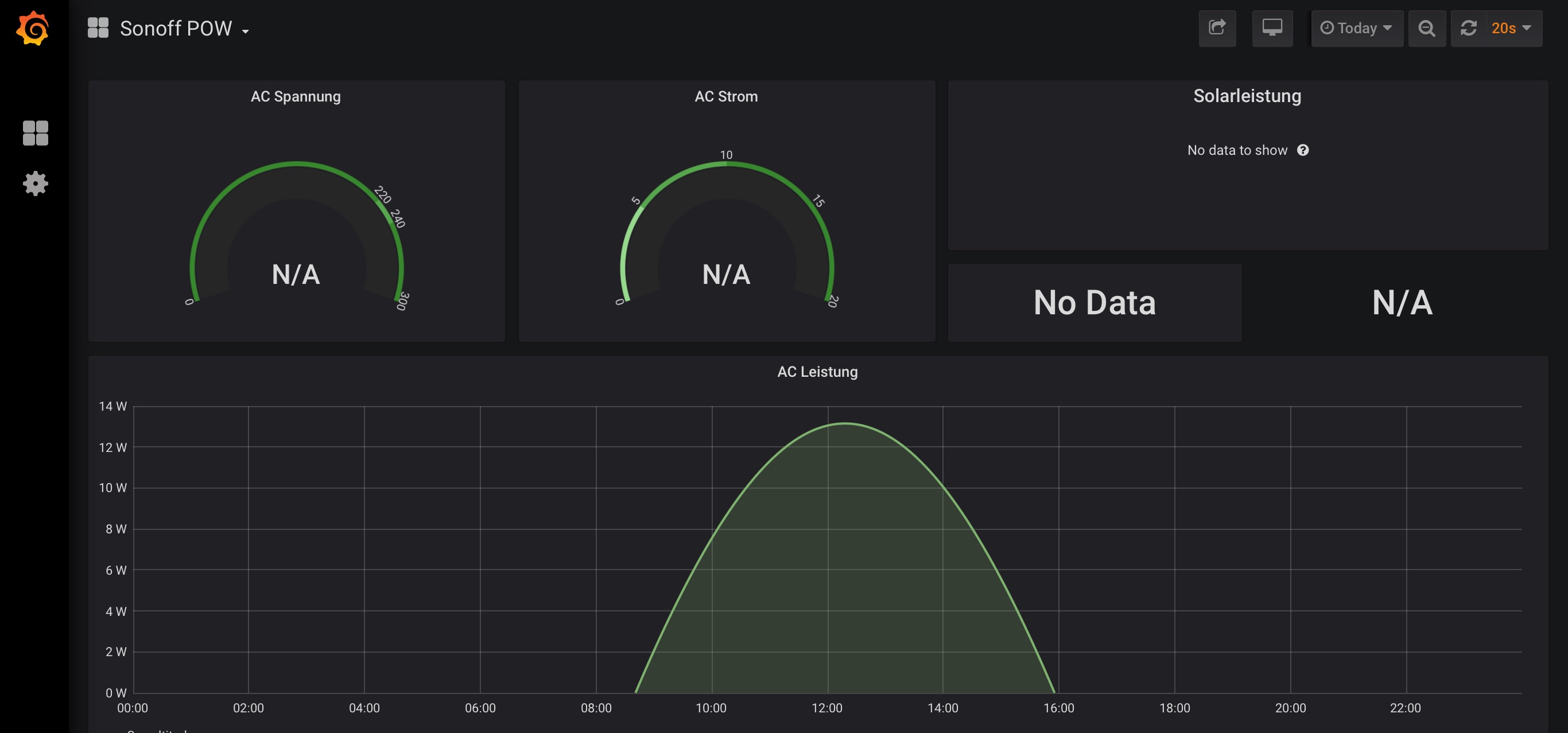
Task: Click the AC Leistung panel title
Action: coord(817,372)
